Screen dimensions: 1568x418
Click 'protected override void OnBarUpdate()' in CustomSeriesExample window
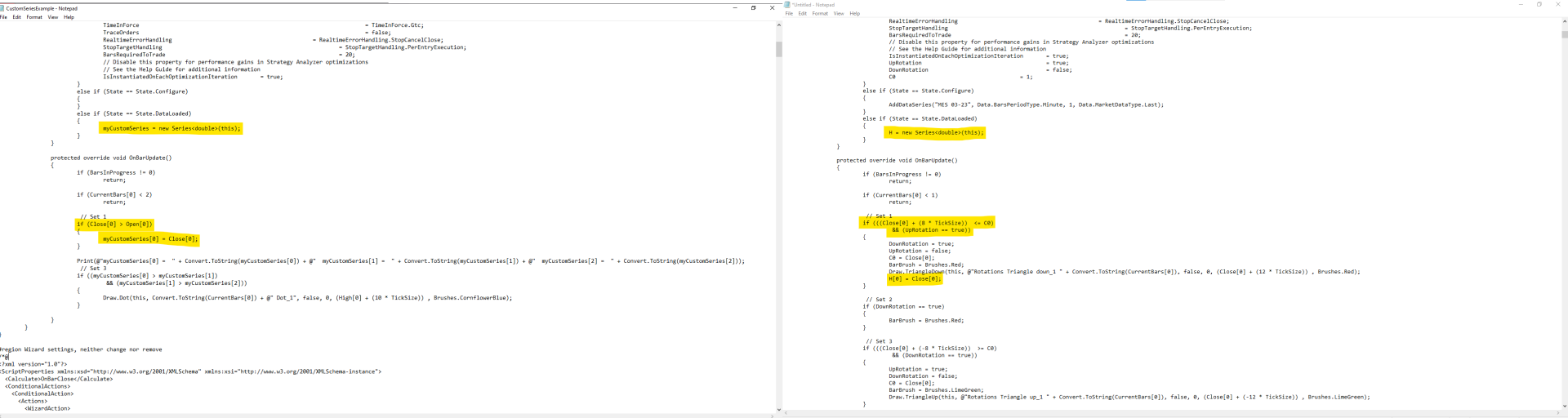point(111,158)
